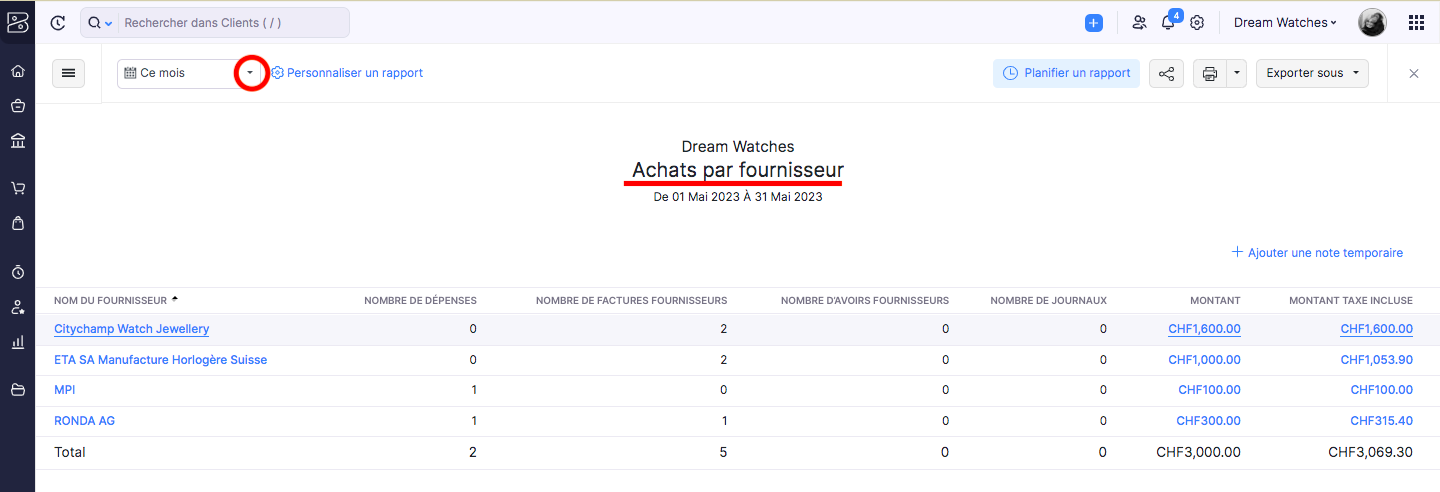
Task: Open the Sales cart sidebar icon
Action: click(x=17, y=188)
